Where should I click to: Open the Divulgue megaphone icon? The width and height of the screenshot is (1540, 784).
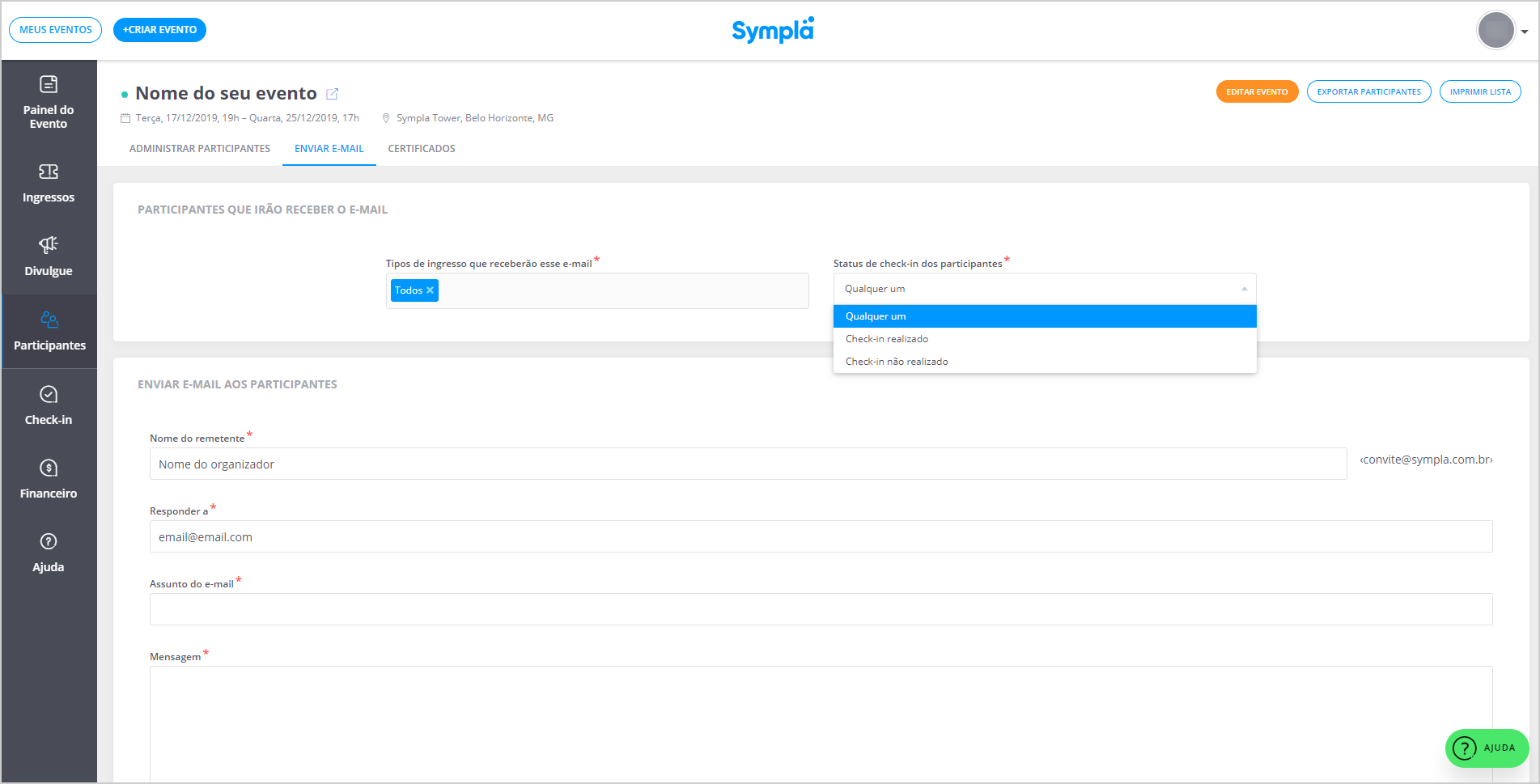point(49,244)
